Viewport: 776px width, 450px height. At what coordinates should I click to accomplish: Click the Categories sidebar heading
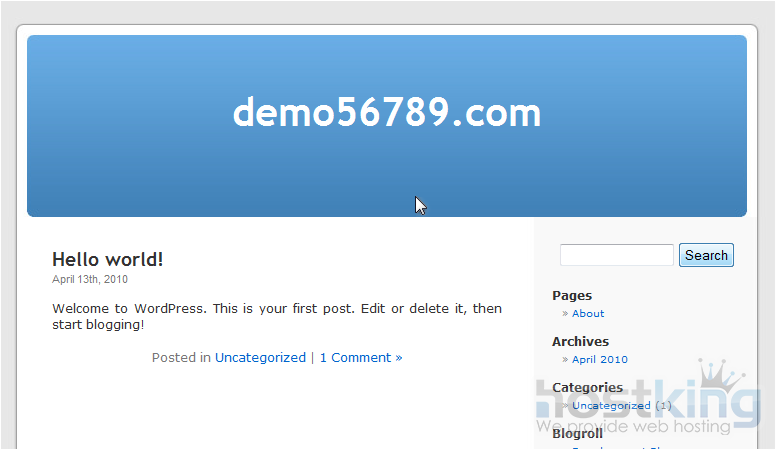pos(587,388)
